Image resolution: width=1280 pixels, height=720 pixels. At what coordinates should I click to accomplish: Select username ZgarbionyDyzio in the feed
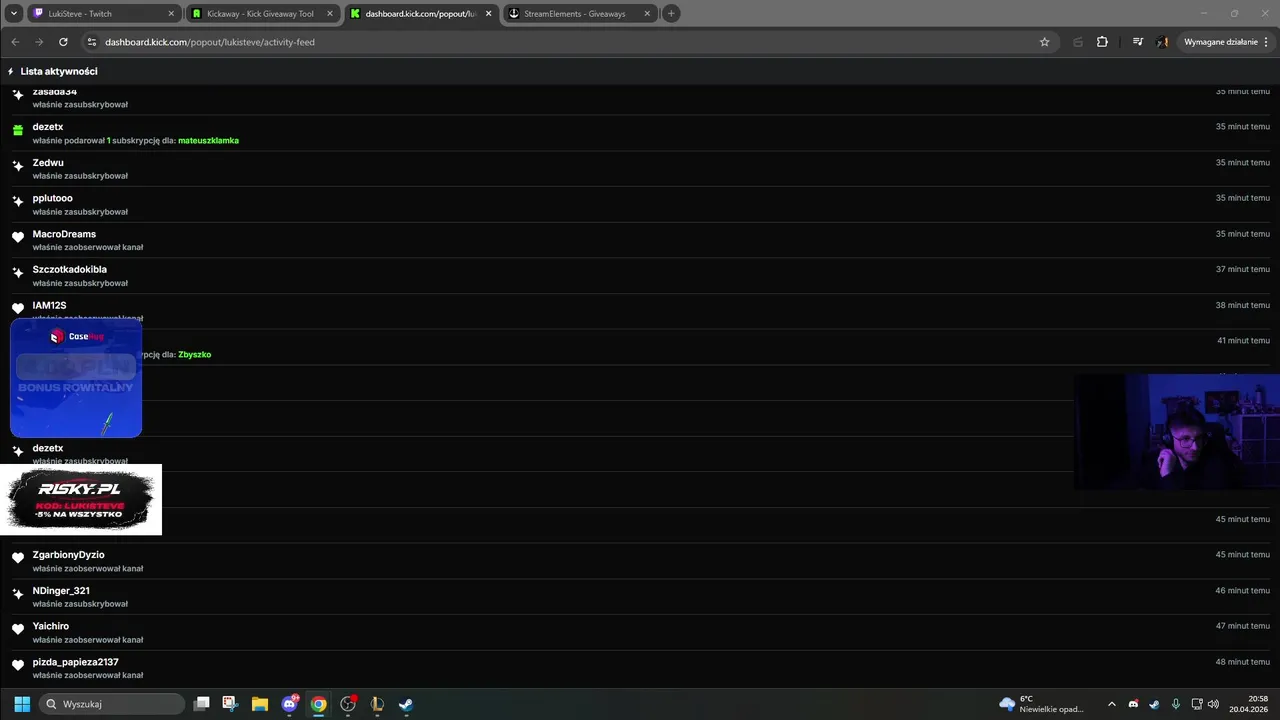pos(68,555)
